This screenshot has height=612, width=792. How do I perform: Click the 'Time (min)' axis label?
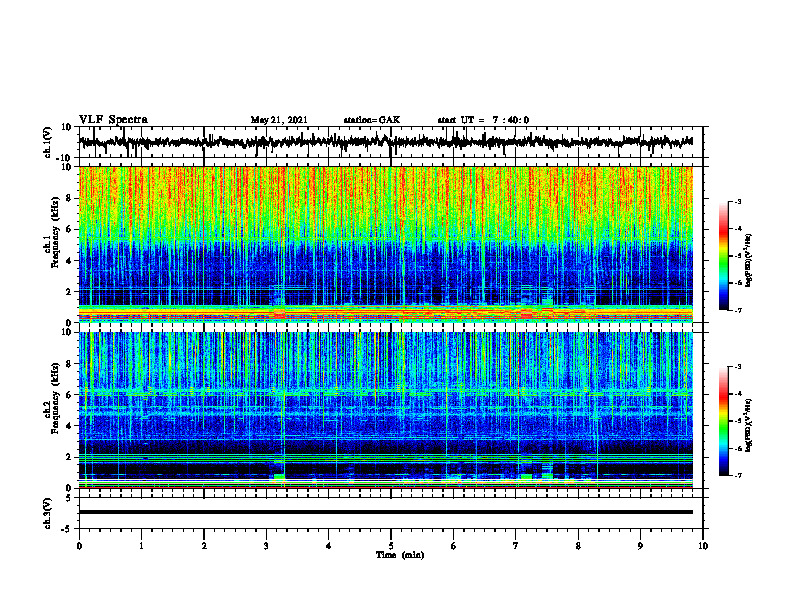tap(400, 555)
